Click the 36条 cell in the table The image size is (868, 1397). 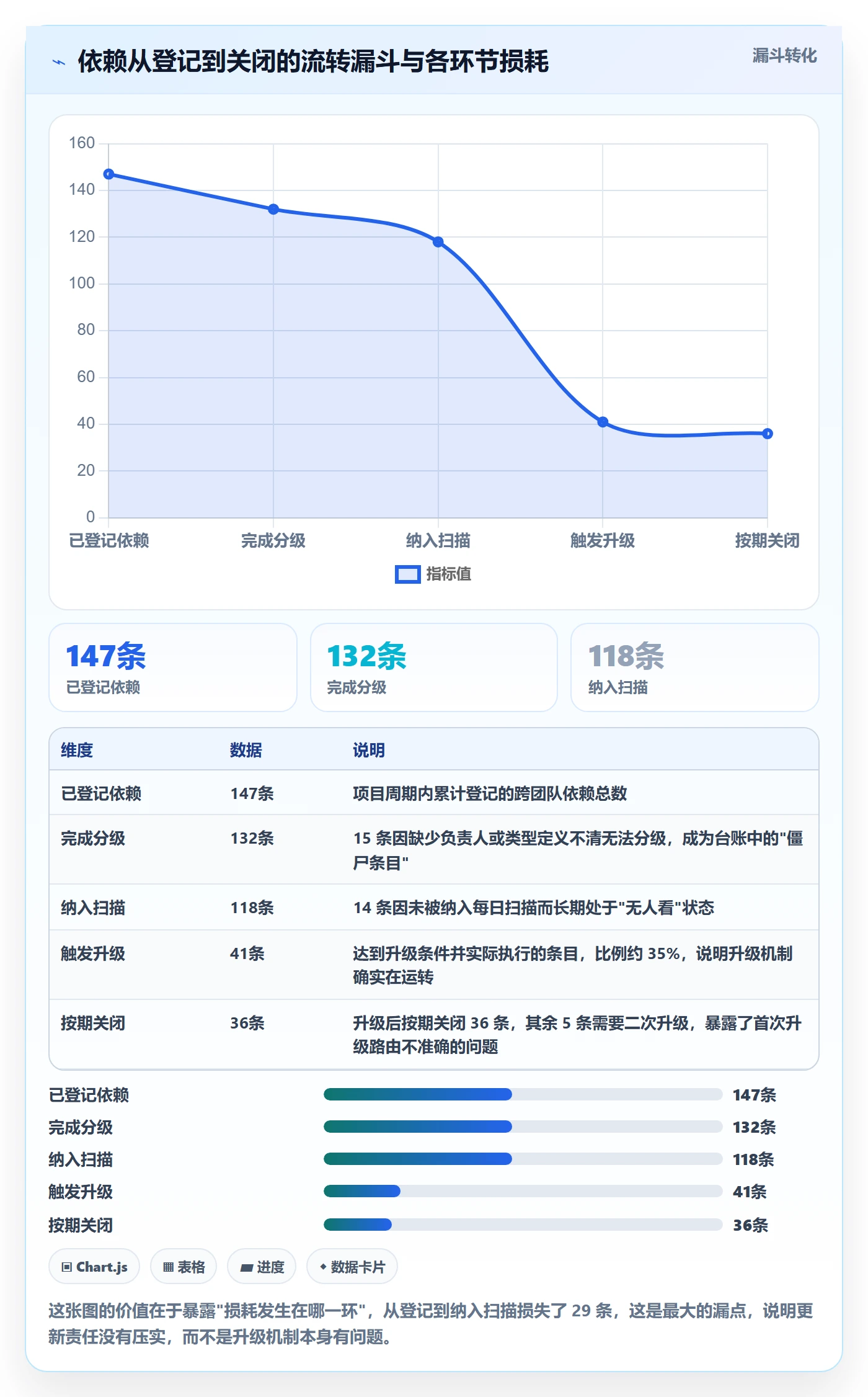247,1023
